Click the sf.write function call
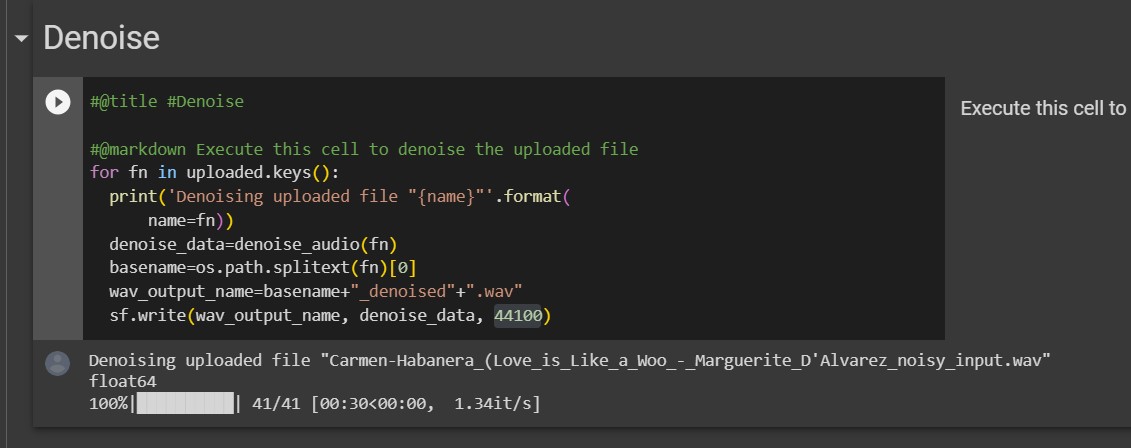The width and height of the screenshot is (1131, 448). 330,316
